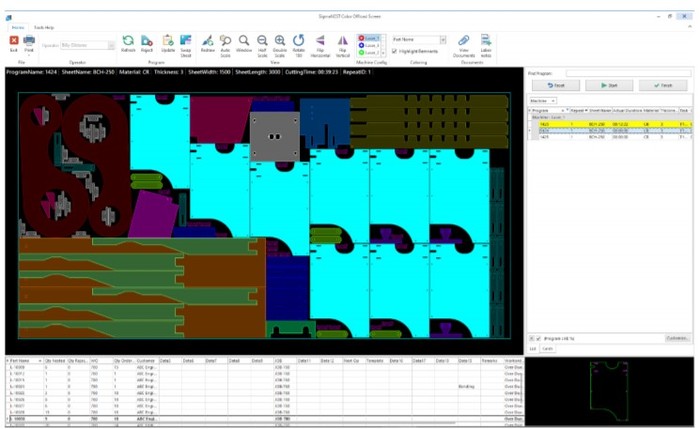Select the Window zoom tool
The width and height of the screenshot is (700, 429).
244,41
